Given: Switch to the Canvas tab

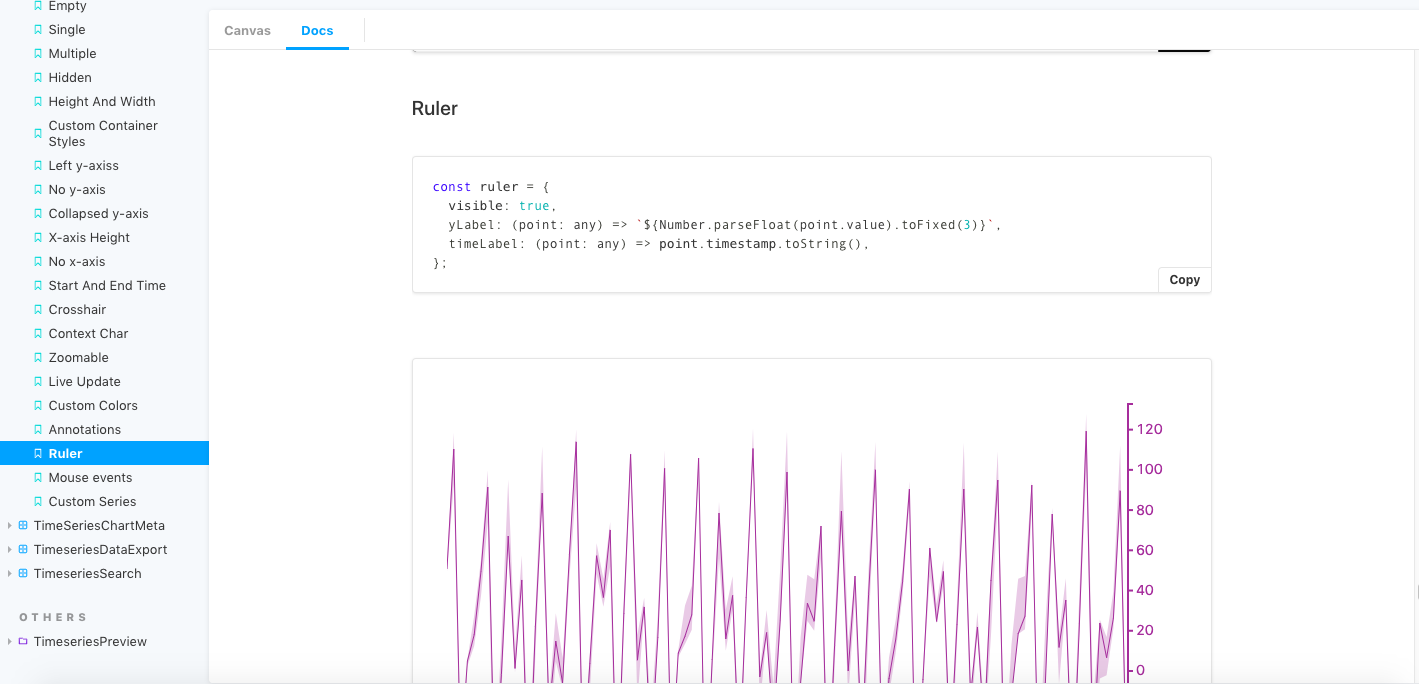Looking at the screenshot, I should click(247, 30).
